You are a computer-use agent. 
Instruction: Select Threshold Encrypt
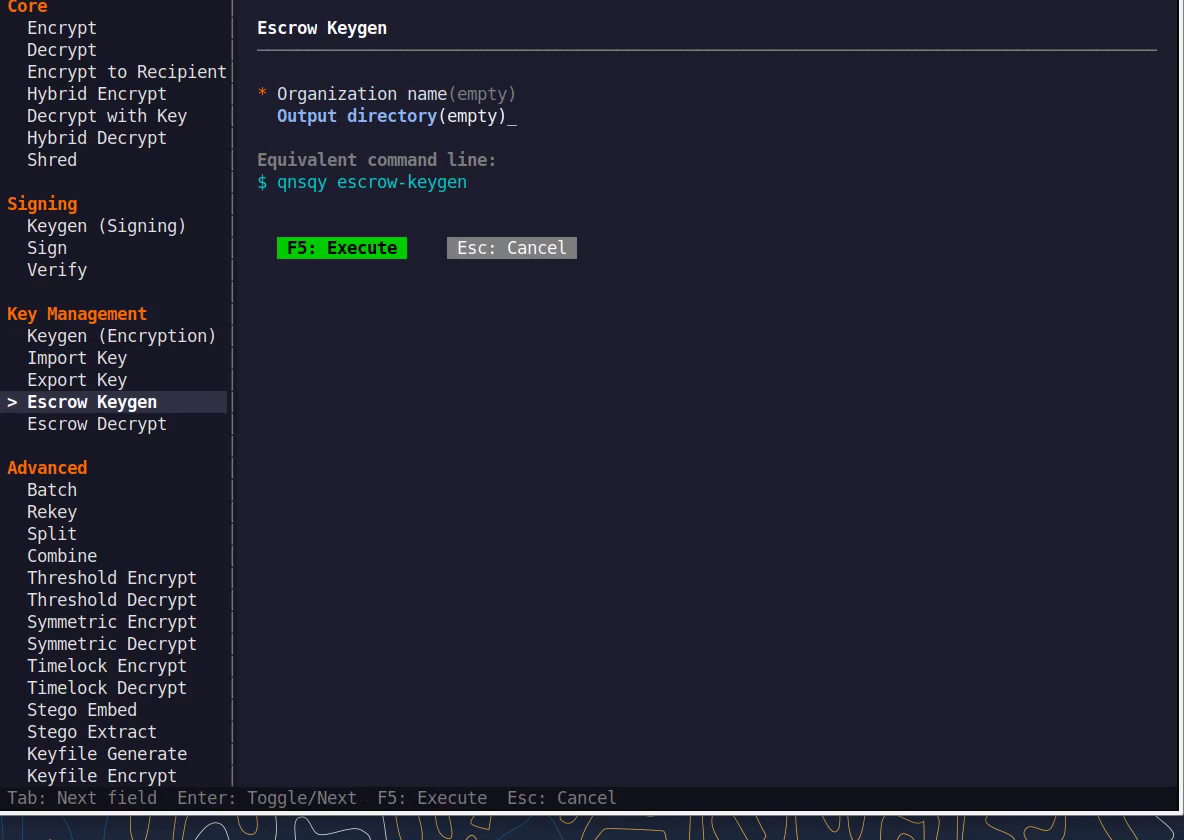click(x=112, y=577)
